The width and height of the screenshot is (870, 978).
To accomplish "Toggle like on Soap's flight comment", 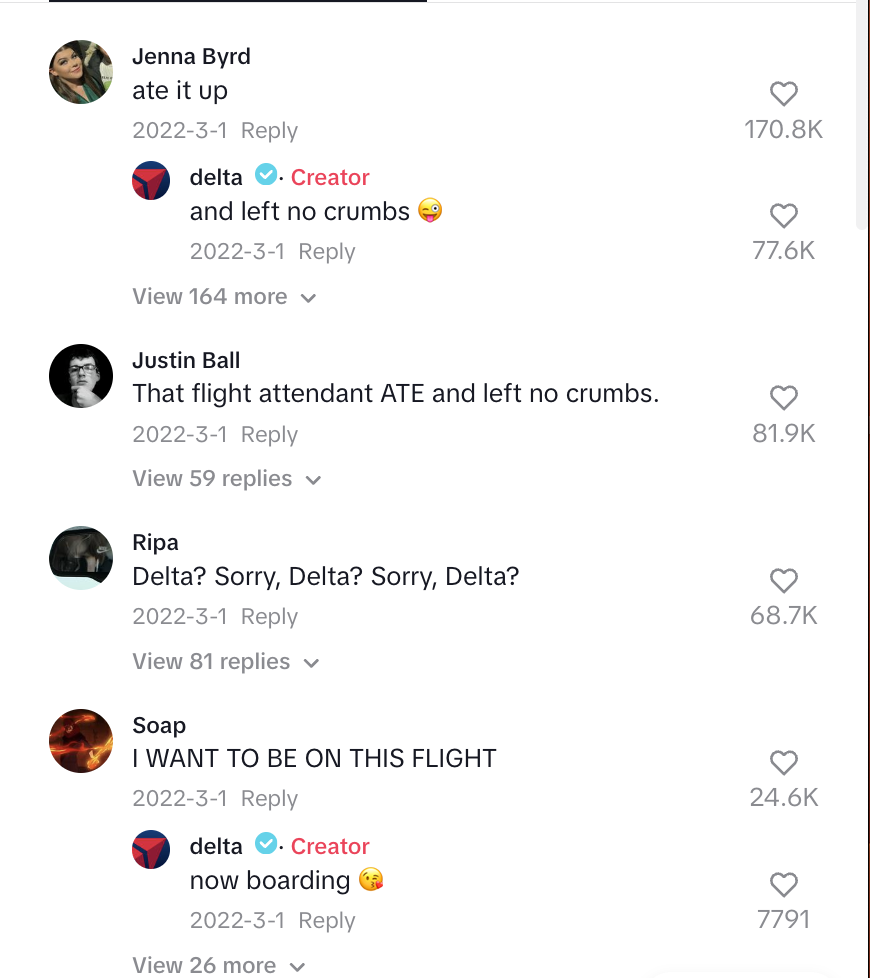I will [784, 763].
